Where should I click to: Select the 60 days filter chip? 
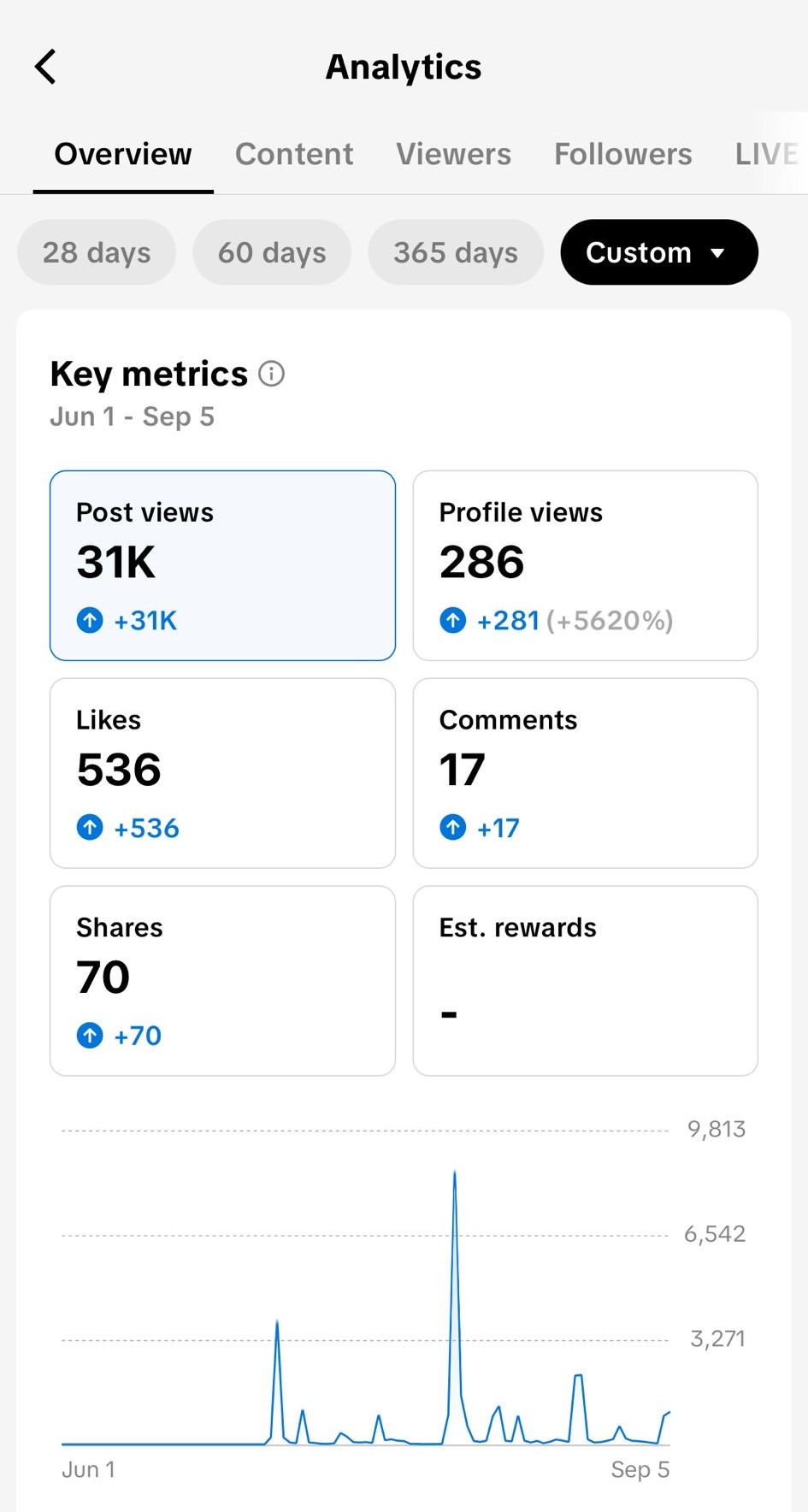coord(271,252)
